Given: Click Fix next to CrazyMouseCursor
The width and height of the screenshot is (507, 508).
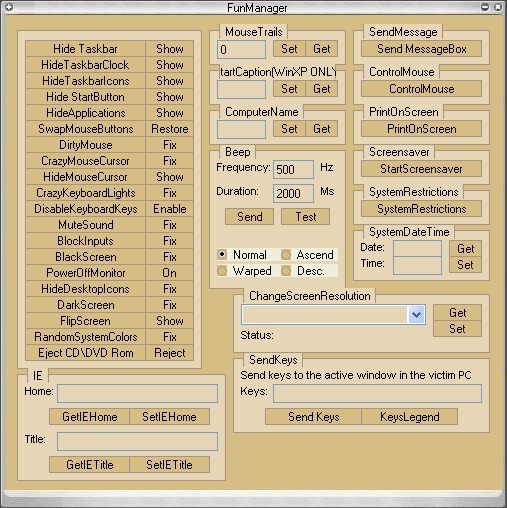Looking at the screenshot, I should [170, 161].
